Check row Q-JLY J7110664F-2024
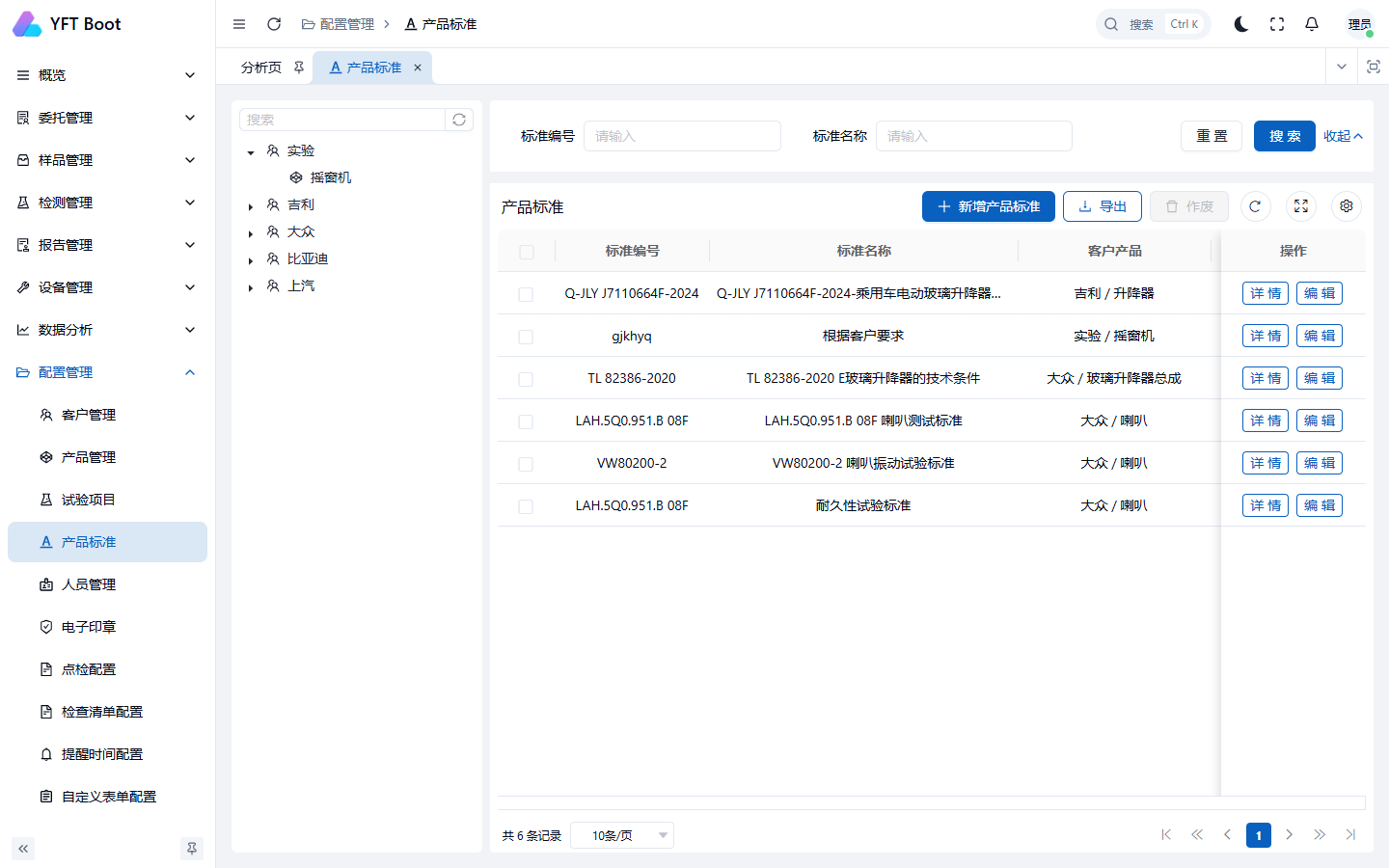This screenshot has width=1389, height=868. pos(526,294)
